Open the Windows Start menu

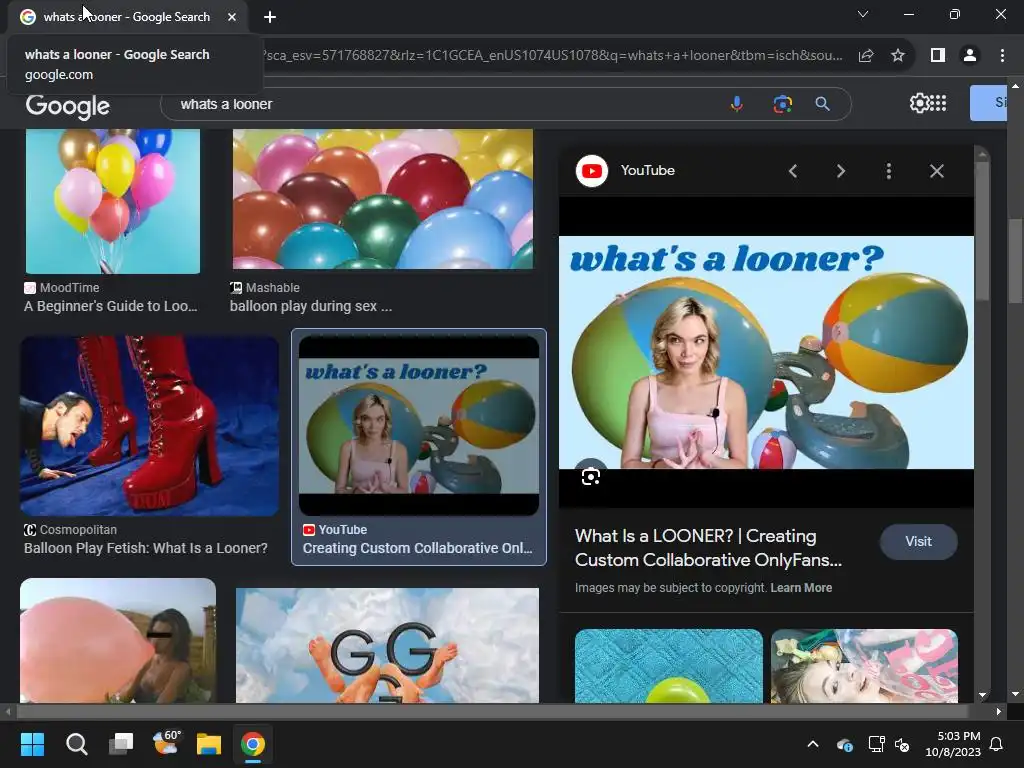click(x=32, y=744)
